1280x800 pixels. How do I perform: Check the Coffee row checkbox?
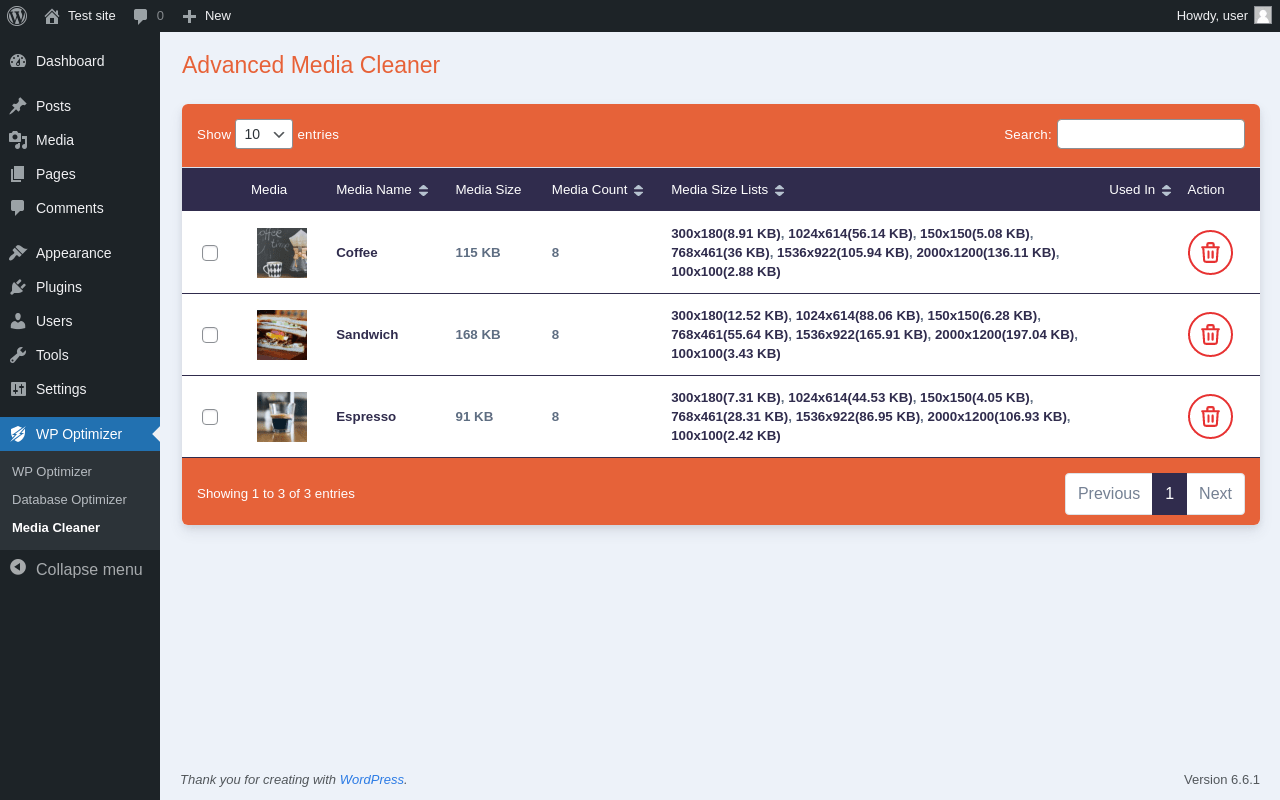click(210, 253)
